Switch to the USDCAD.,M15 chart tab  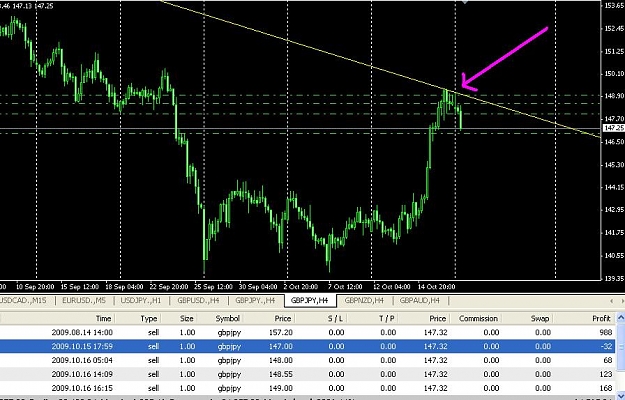23,300
